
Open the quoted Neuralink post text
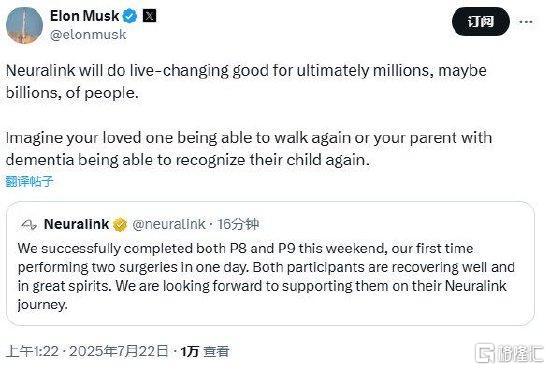pyautogui.click(x=266, y=276)
